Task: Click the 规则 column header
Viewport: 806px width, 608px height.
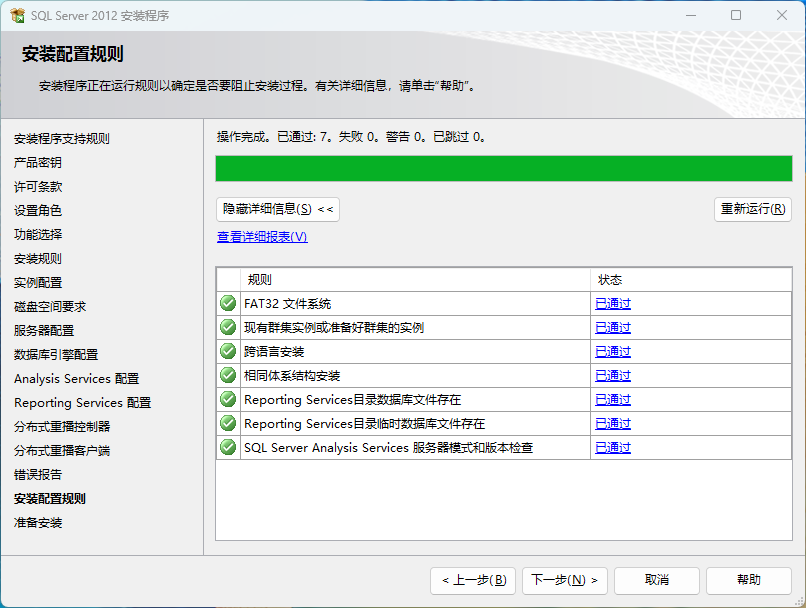Action: coord(415,280)
